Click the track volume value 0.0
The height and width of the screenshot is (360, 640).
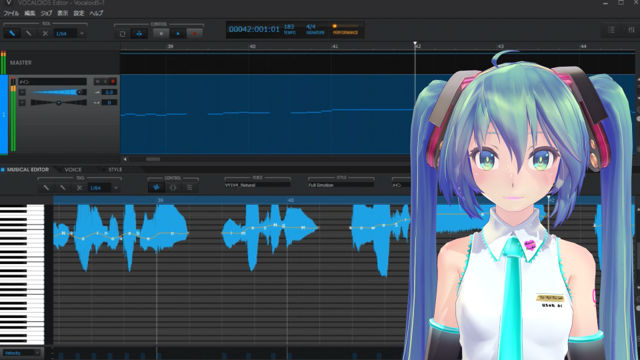109,92
